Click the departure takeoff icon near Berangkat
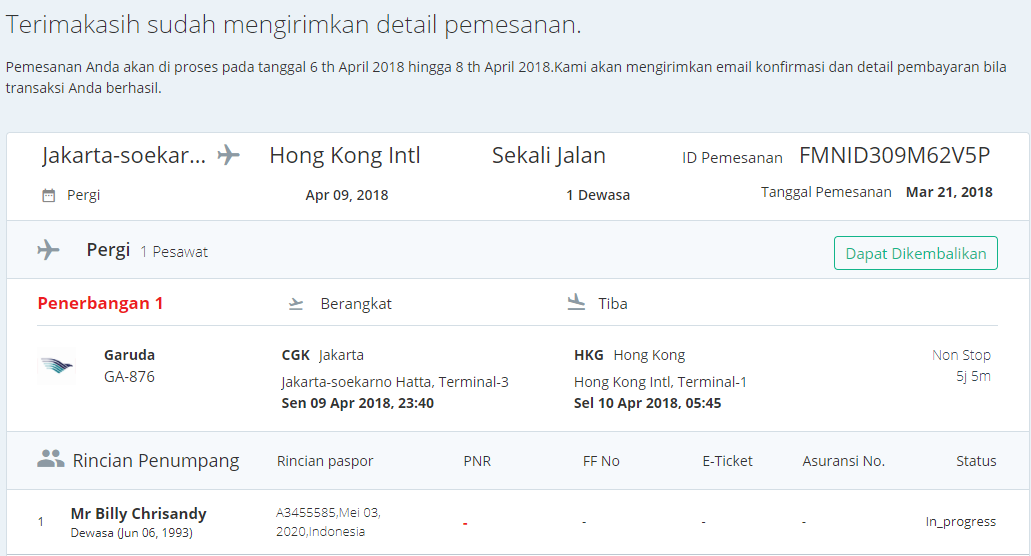 pyautogui.click(x=295, y=304)
